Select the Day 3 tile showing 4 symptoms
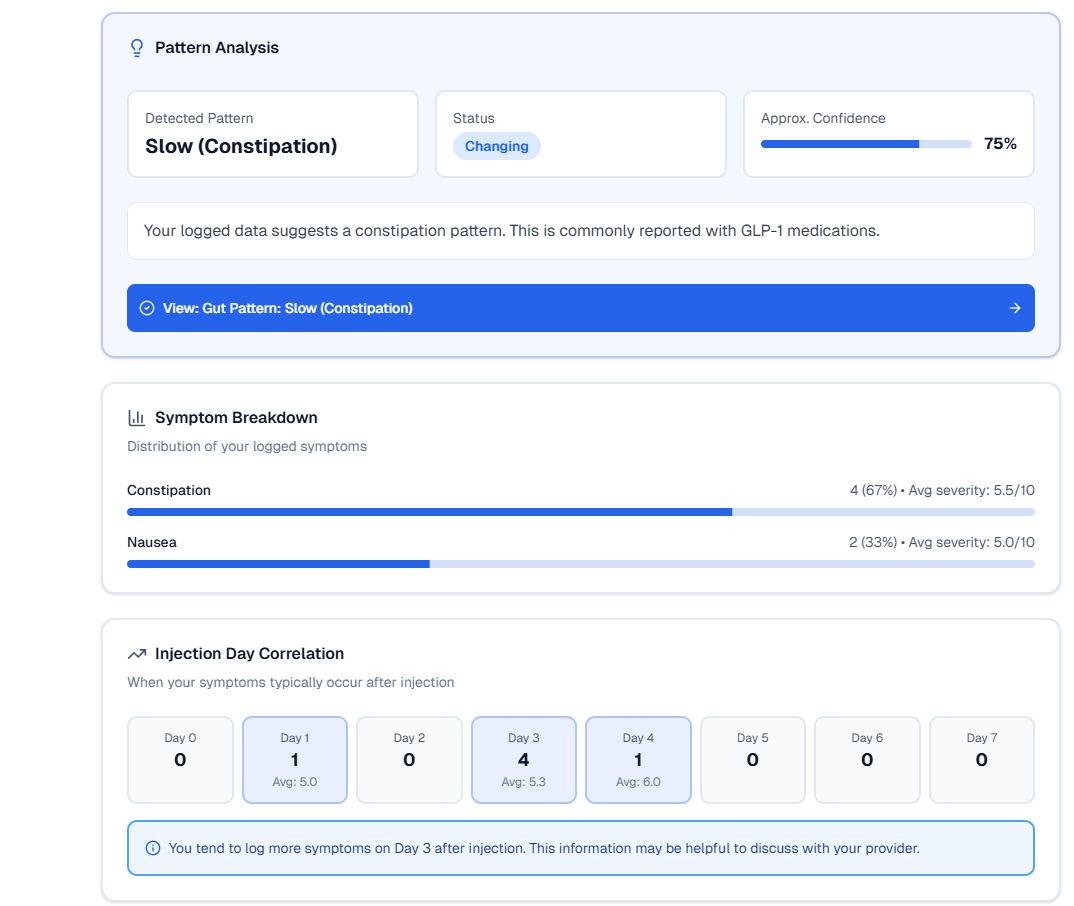The image size is (1074, 906). (523, 759)
